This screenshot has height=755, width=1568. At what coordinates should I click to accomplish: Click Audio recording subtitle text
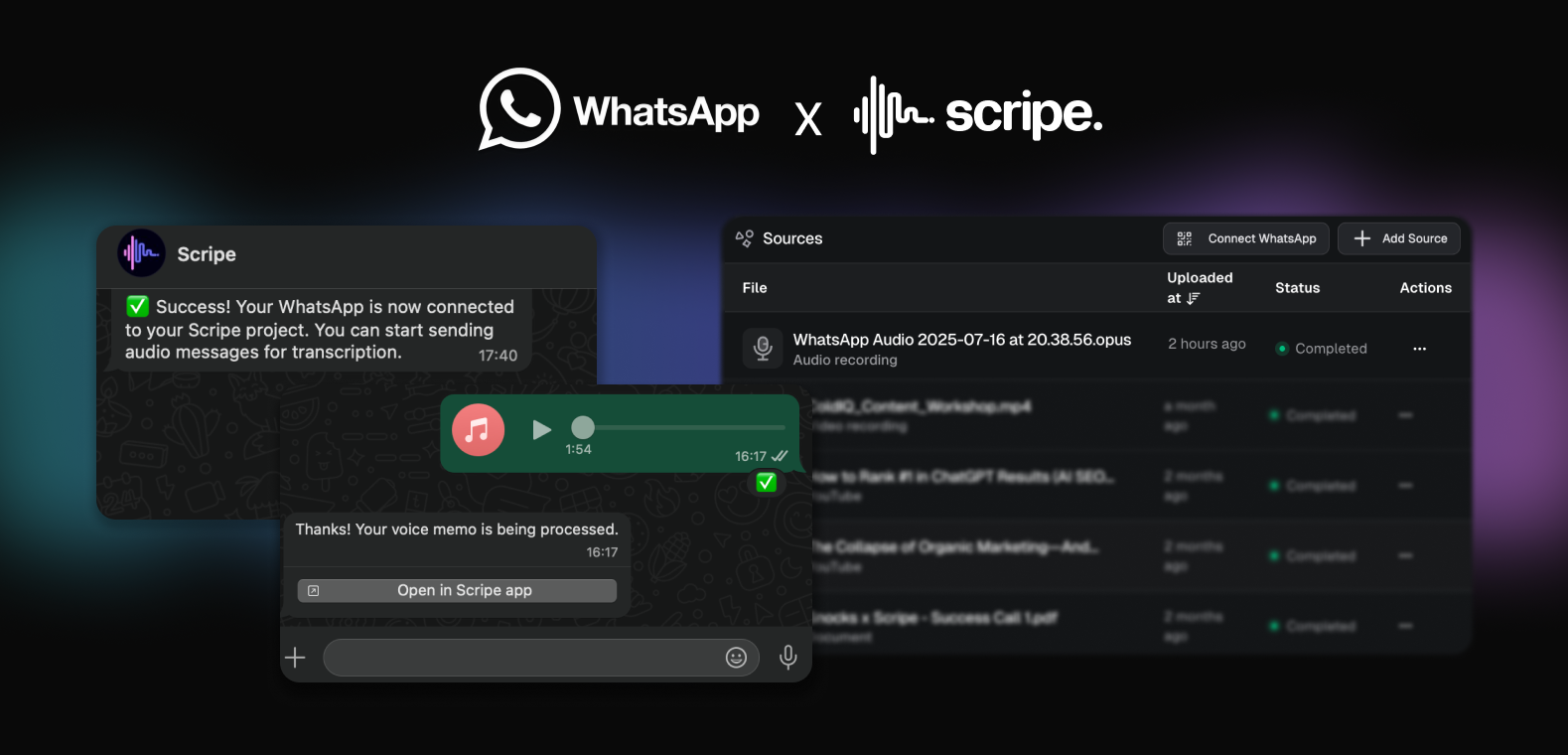[x=845, y=361]
